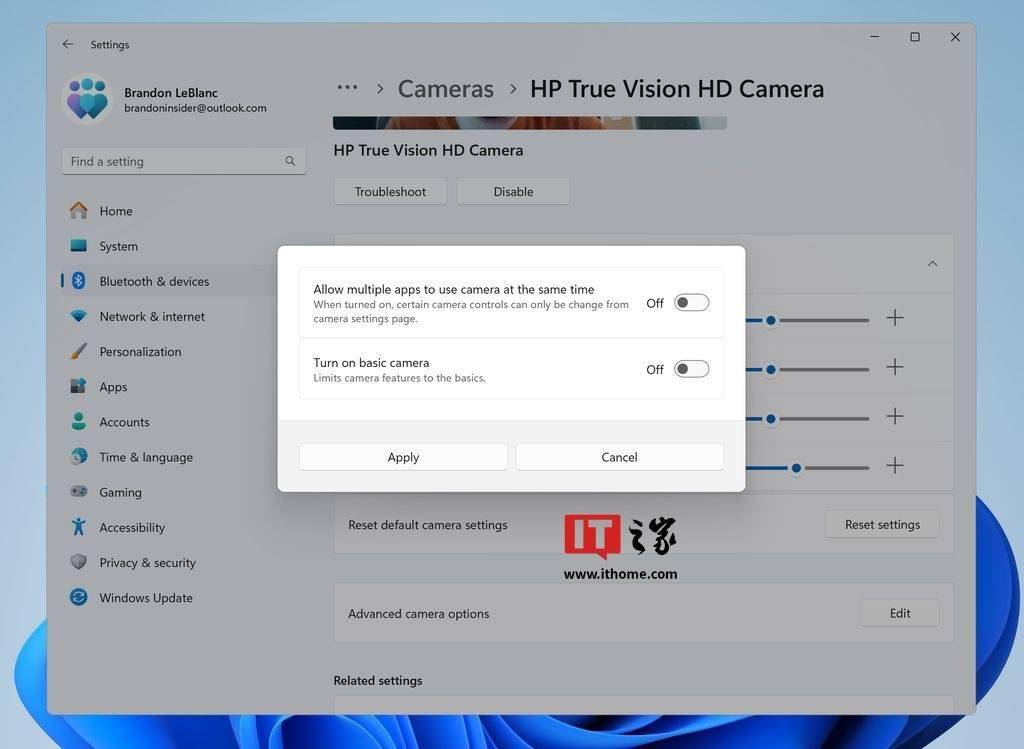
Task: Open Windows Update label
Action: click(x=146, y=598)
